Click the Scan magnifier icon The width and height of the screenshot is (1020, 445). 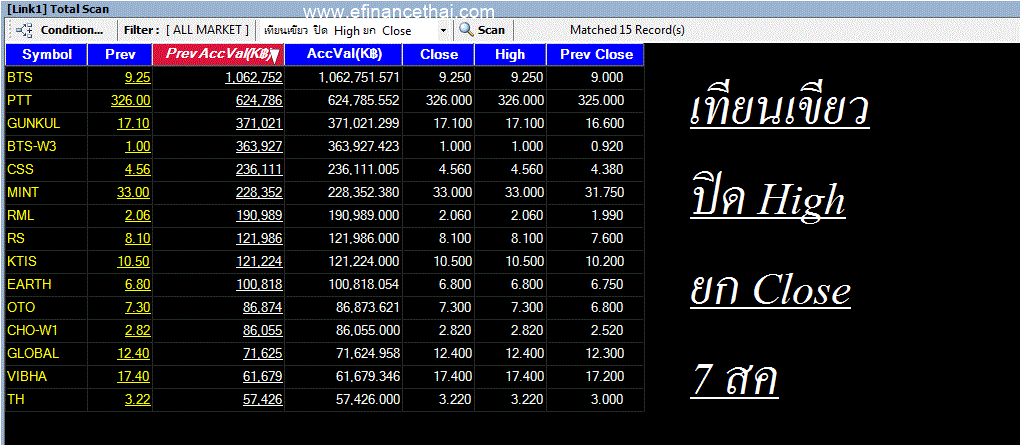466,30
